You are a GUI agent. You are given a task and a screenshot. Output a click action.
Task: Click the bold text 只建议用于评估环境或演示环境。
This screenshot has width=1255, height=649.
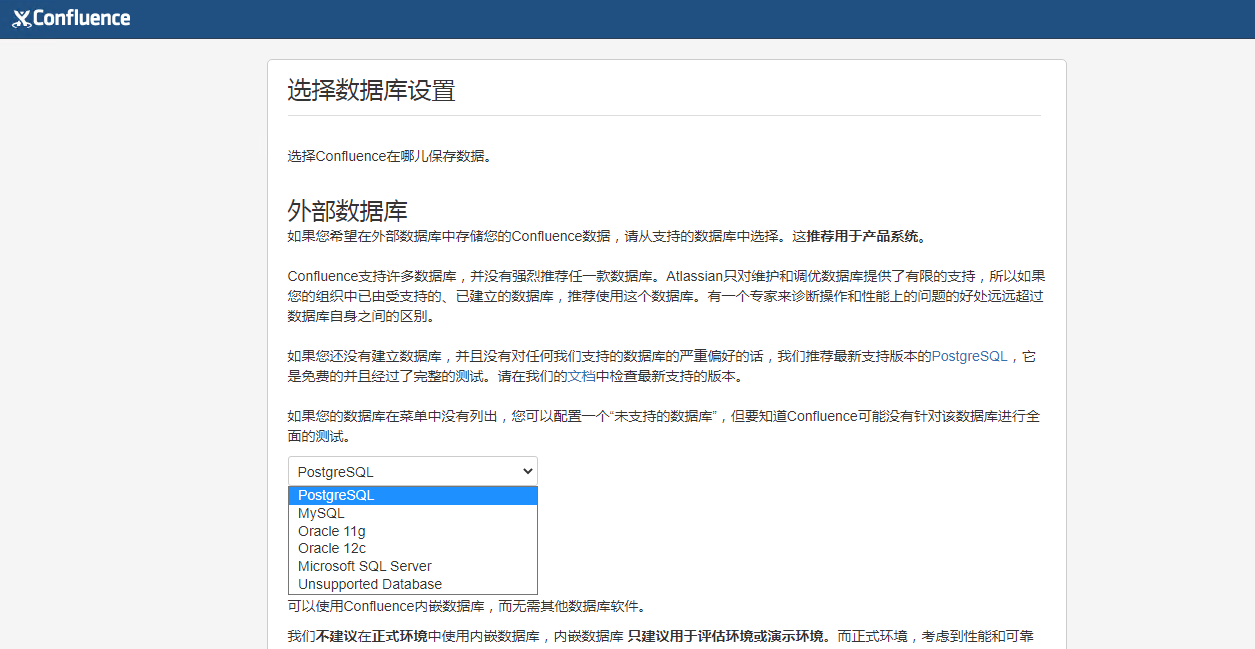[730, 636]
